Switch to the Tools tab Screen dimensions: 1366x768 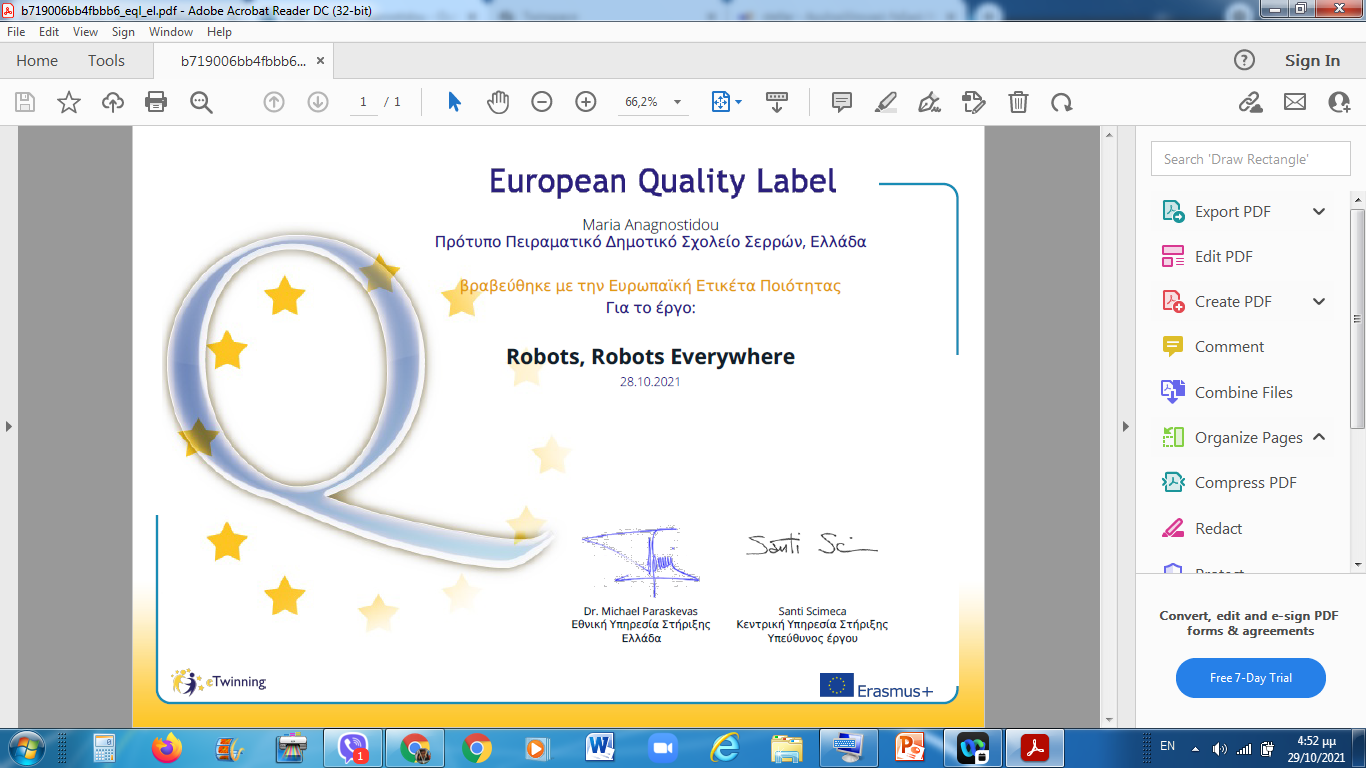coord(106,61)
